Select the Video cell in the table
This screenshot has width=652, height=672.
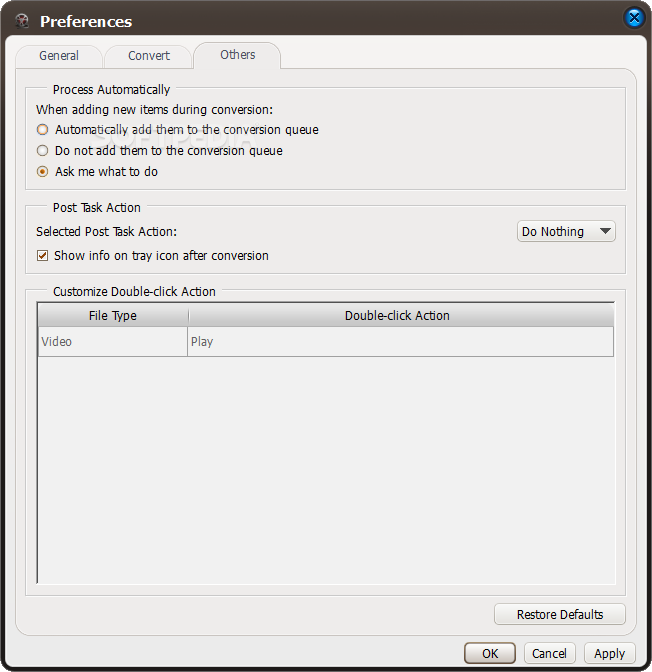point(113,342)
